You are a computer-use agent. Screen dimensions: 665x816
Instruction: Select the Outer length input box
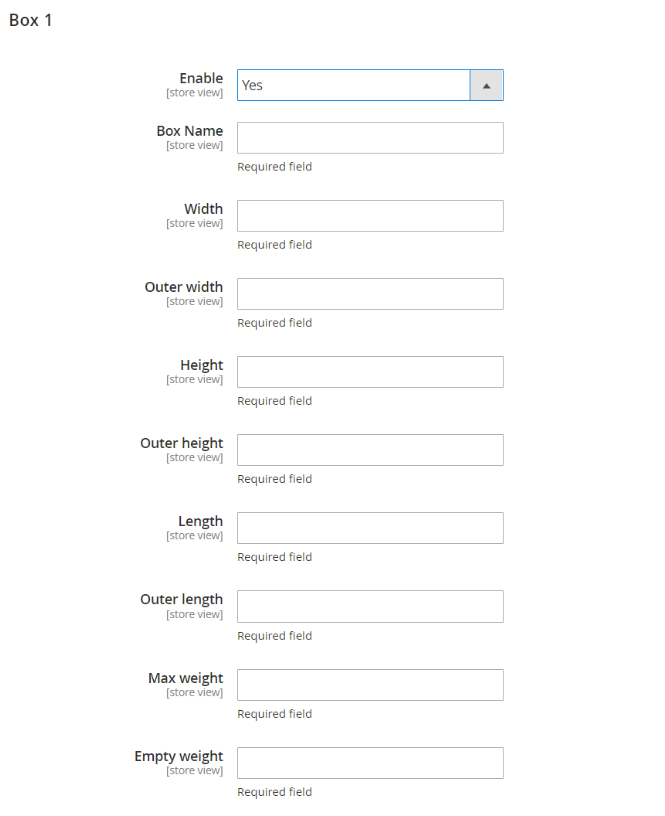point(370,606)
